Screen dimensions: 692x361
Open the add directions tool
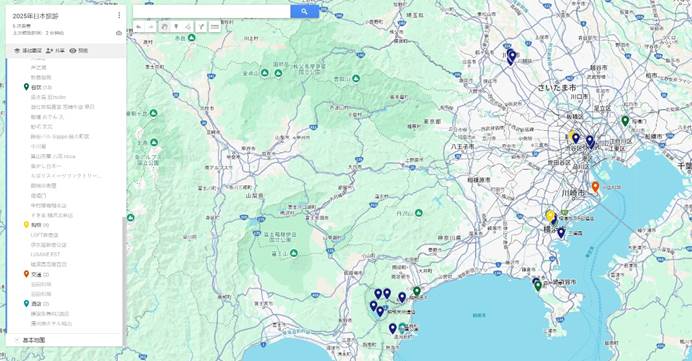click(x=202, y=27)
